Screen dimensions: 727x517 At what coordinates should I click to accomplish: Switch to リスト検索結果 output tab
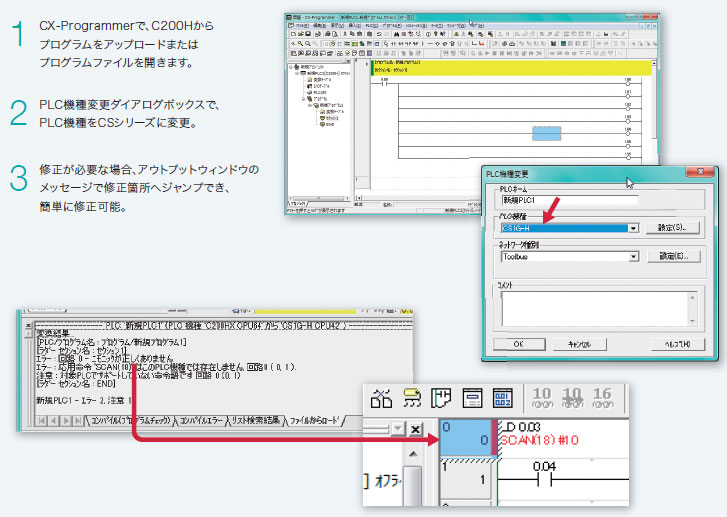[255, 421]
